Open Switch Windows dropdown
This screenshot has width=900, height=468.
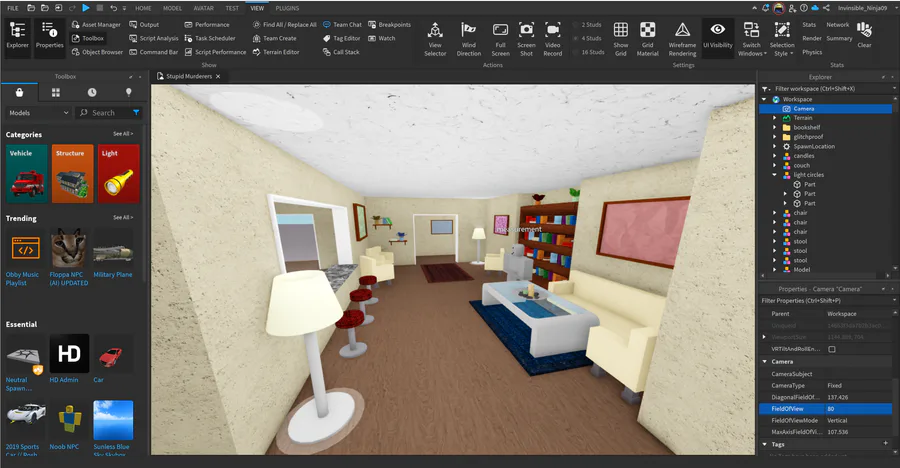[x=751, y=38]
